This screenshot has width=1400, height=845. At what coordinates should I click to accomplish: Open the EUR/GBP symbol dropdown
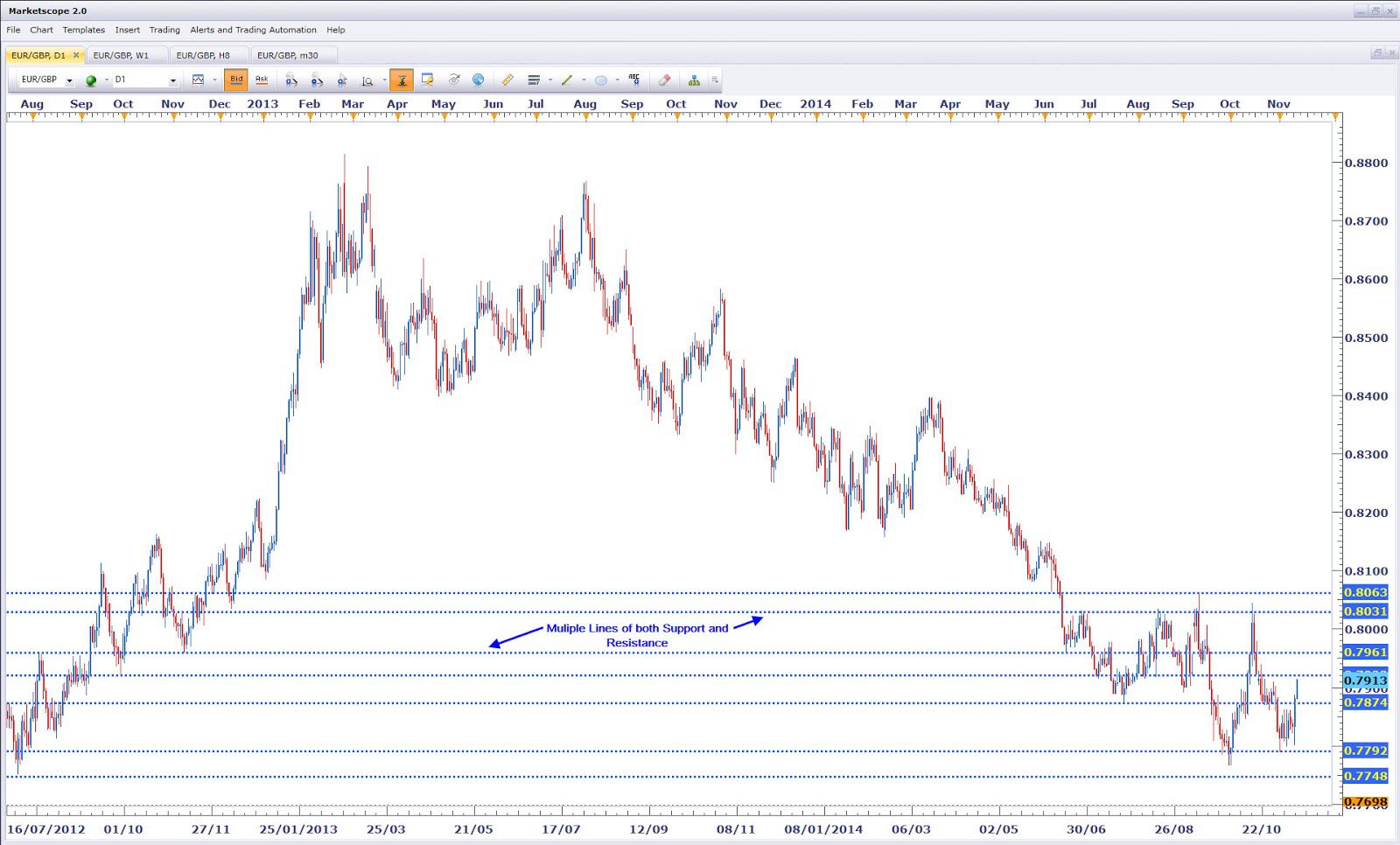tap(69, 80)
